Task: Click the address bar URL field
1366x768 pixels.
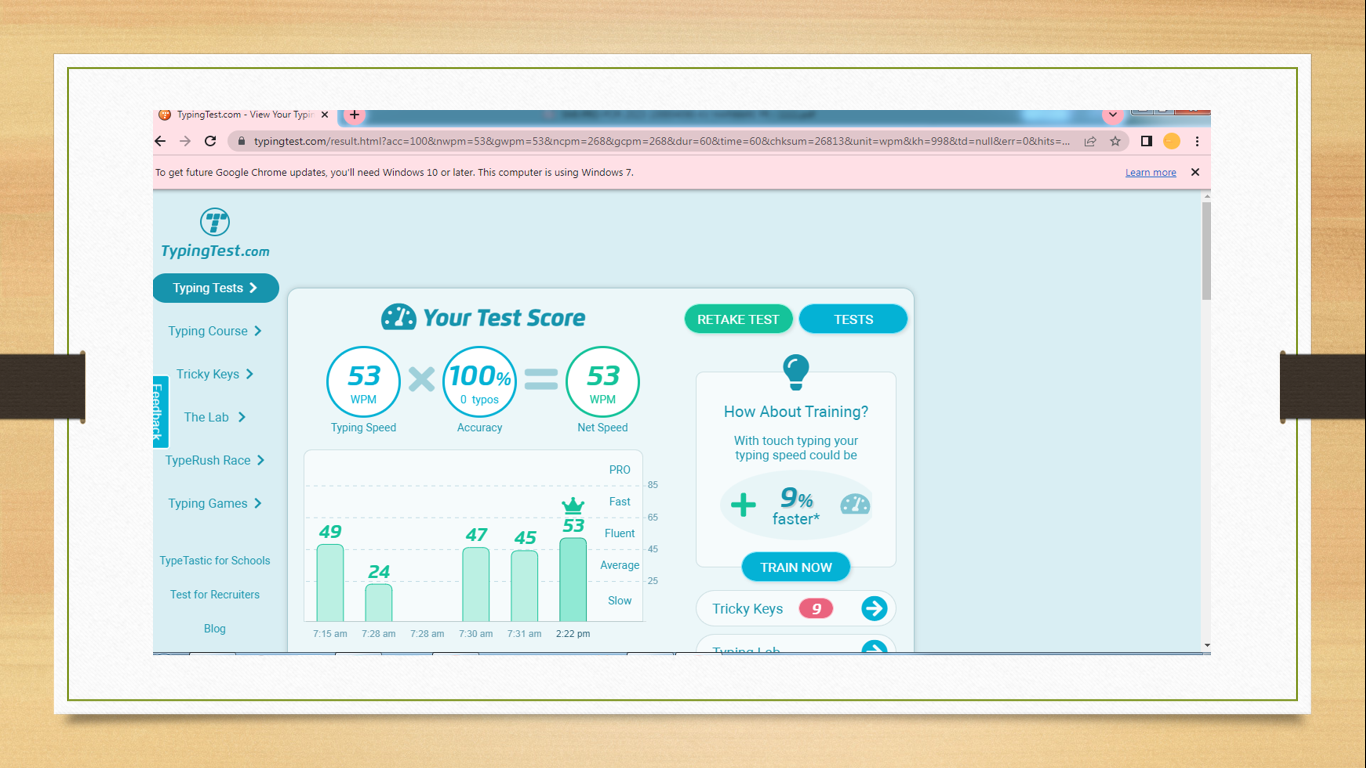Action: (662, 142)
